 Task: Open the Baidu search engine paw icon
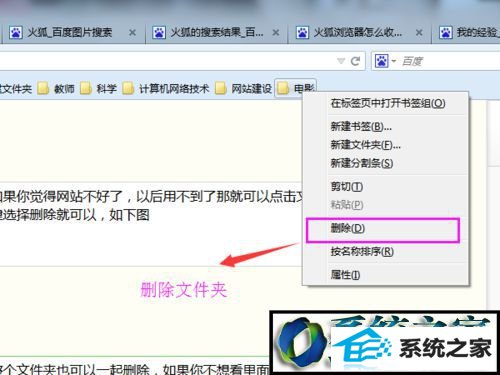click(381, 61)
